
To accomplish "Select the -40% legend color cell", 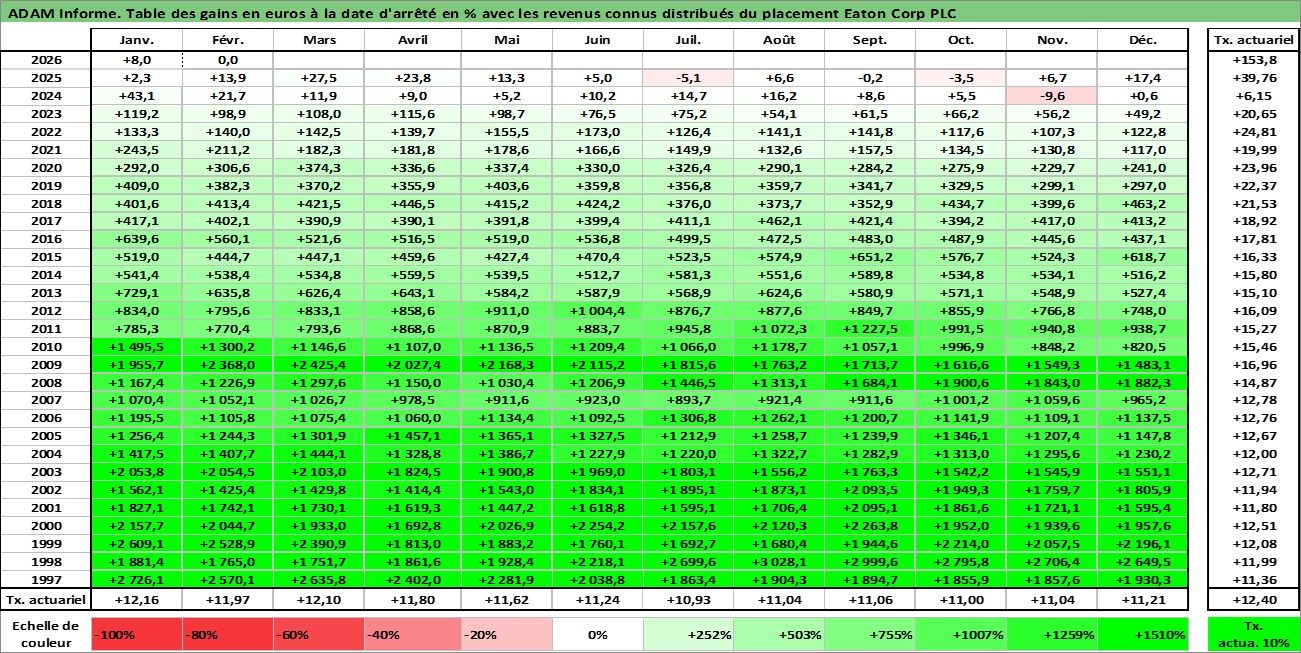I will click(x=412, y=634).
